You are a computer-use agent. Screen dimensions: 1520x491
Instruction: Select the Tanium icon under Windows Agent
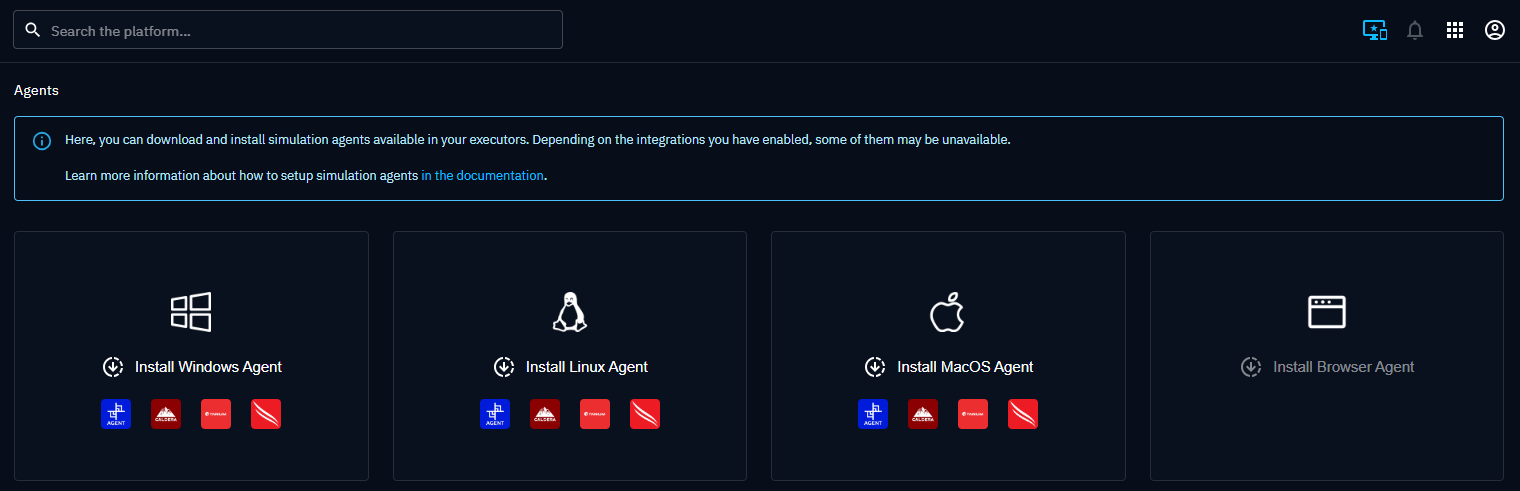(216, 414)
